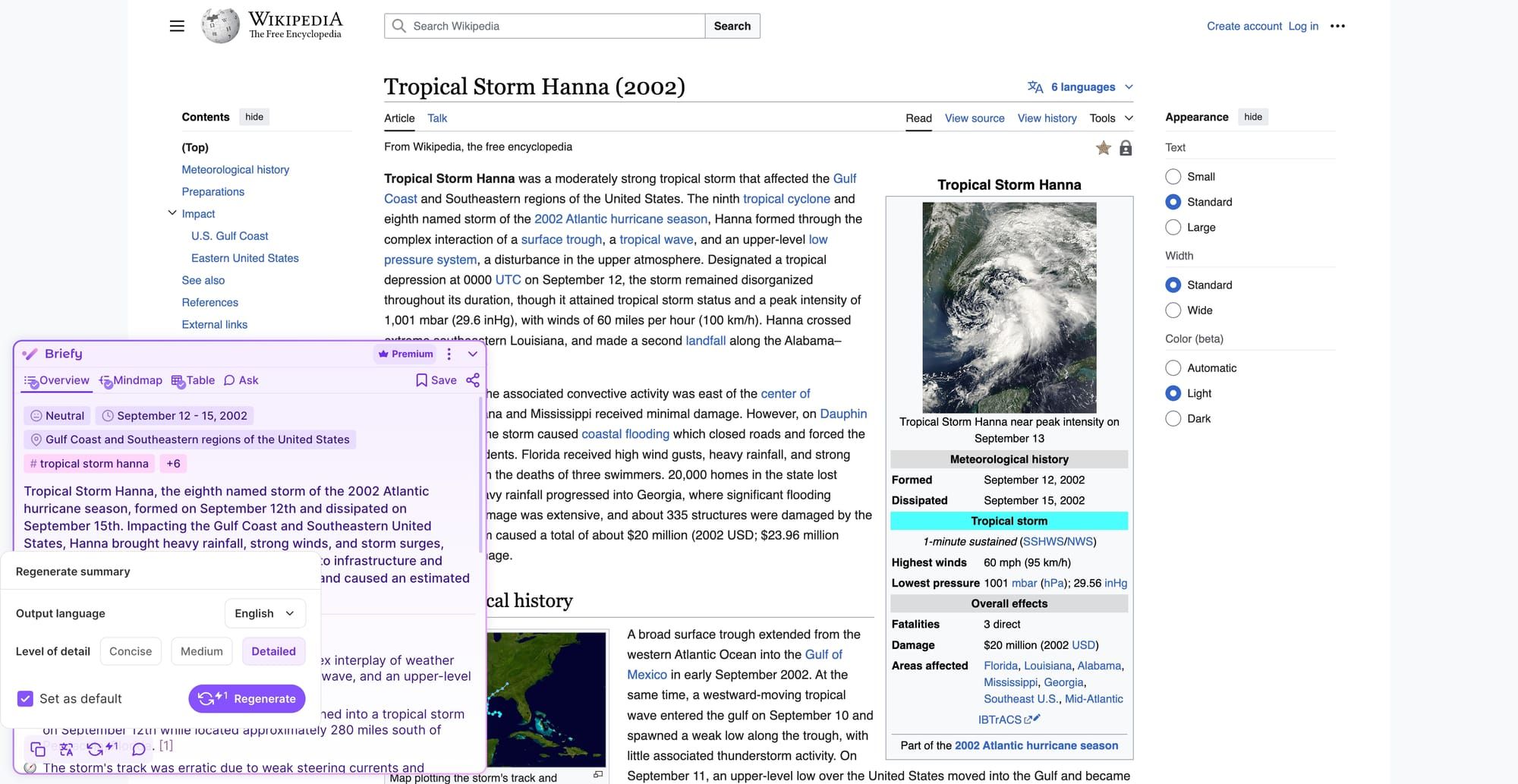Screen dimensions: 1518x784
Task: Open the more options ellipsis near Log in
Action: [1337, 26]
